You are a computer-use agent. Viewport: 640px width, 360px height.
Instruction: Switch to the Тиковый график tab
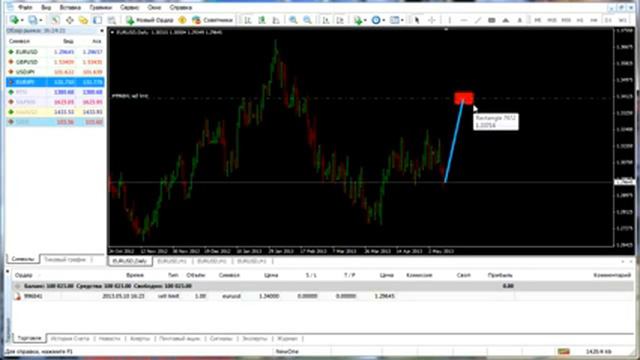coord(65,259)
